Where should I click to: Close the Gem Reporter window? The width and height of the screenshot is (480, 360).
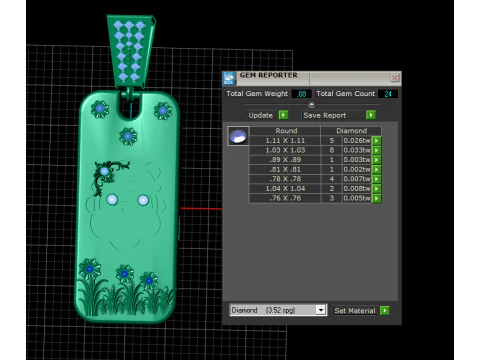395,78
